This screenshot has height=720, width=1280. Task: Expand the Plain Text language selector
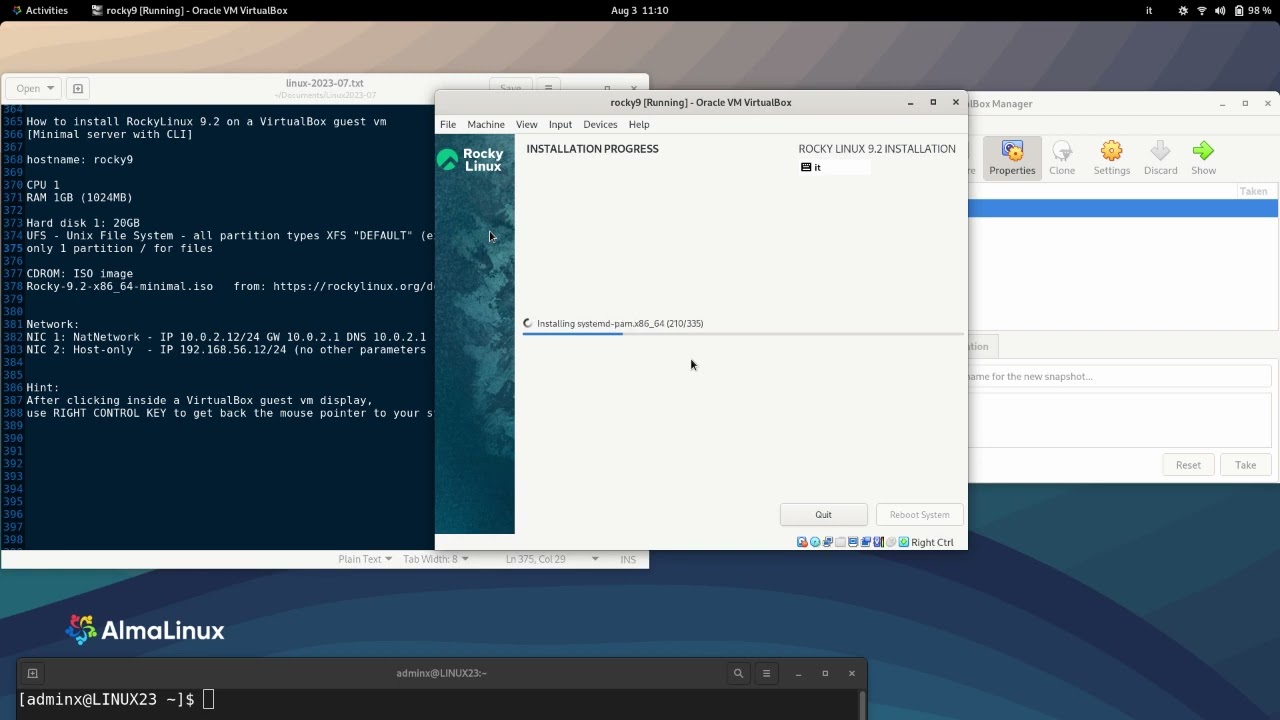pos(365,559)
